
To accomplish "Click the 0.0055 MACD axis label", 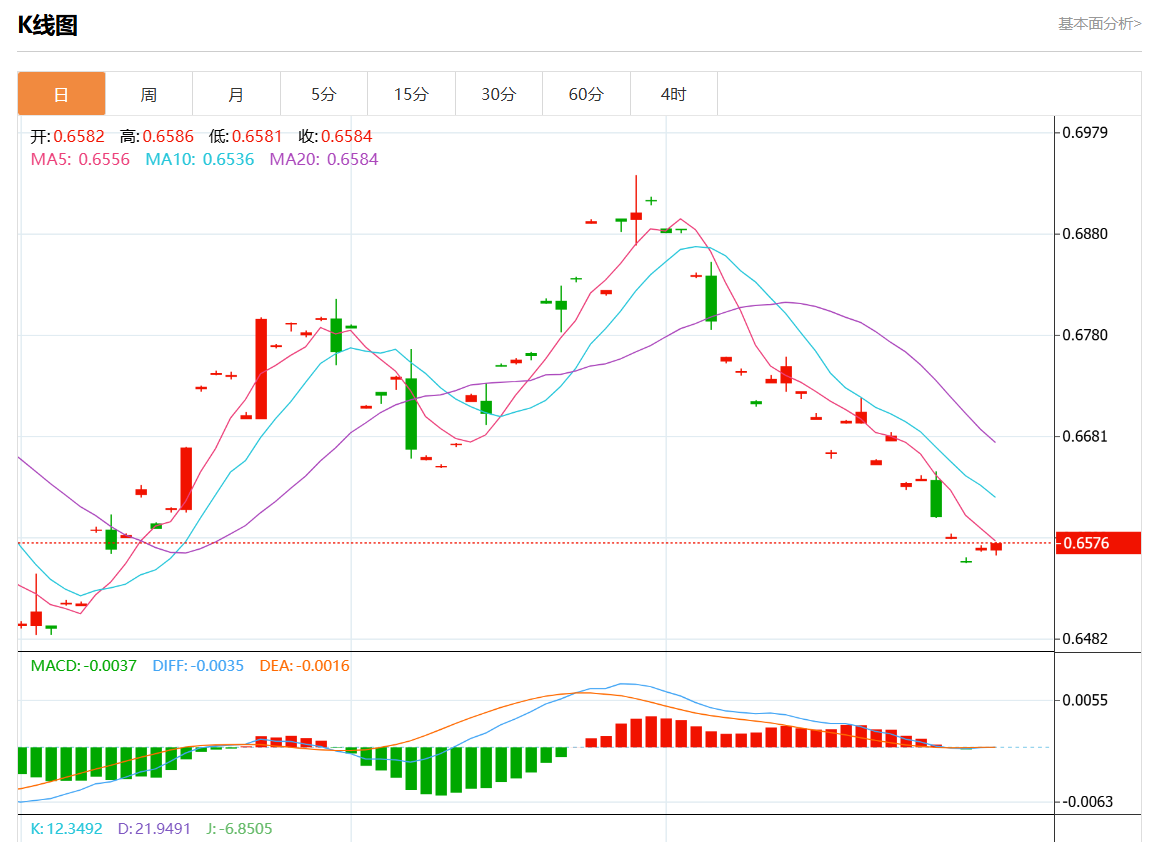I will [x=1084, y=700].
